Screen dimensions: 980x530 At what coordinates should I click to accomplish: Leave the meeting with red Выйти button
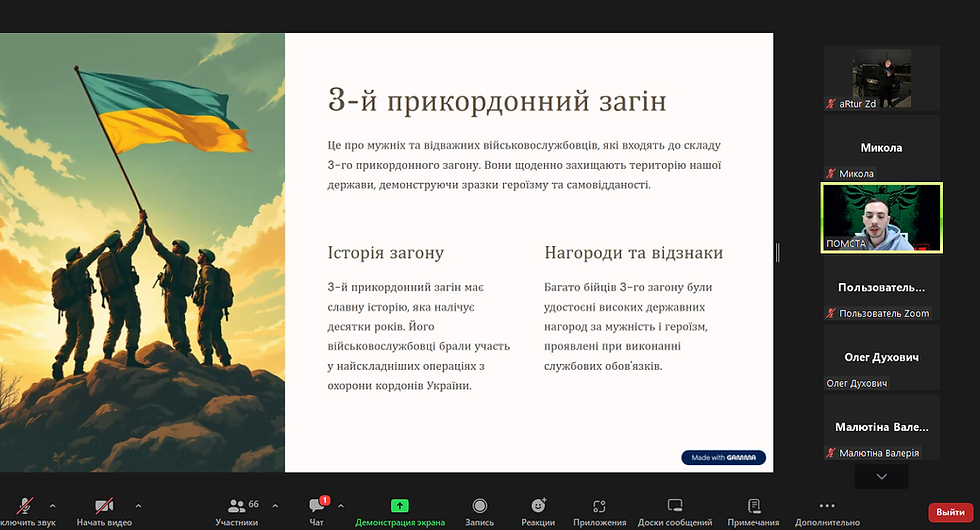951,512
